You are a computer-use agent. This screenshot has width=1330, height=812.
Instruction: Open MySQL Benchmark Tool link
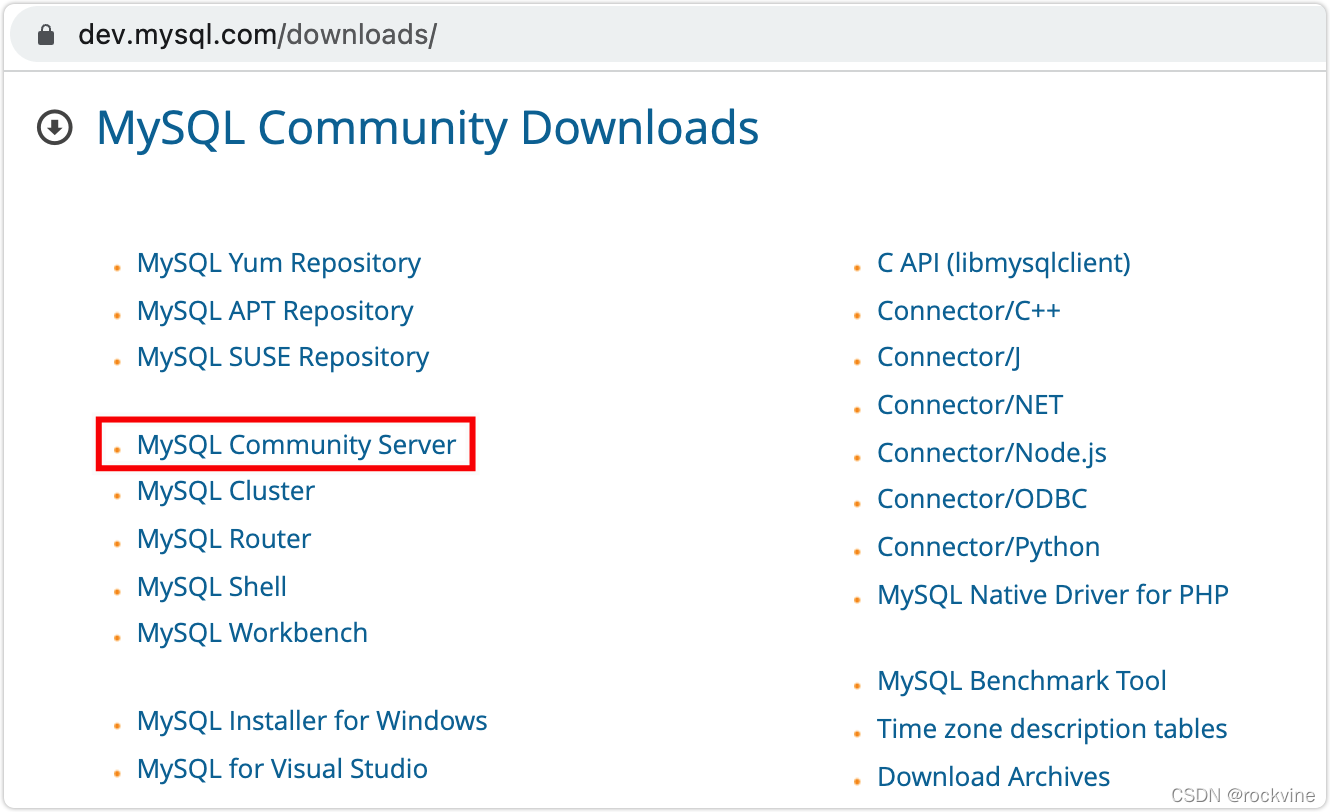click(x=1022, y=681)
